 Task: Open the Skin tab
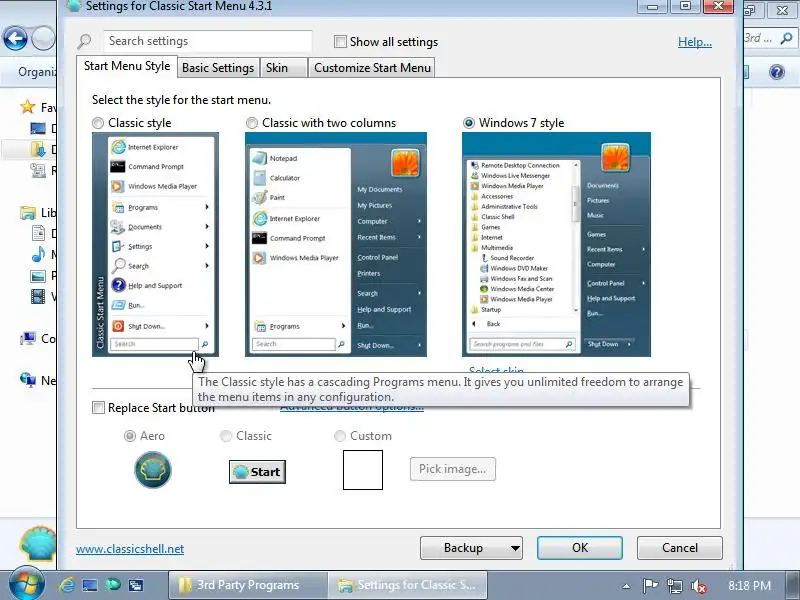284,68
